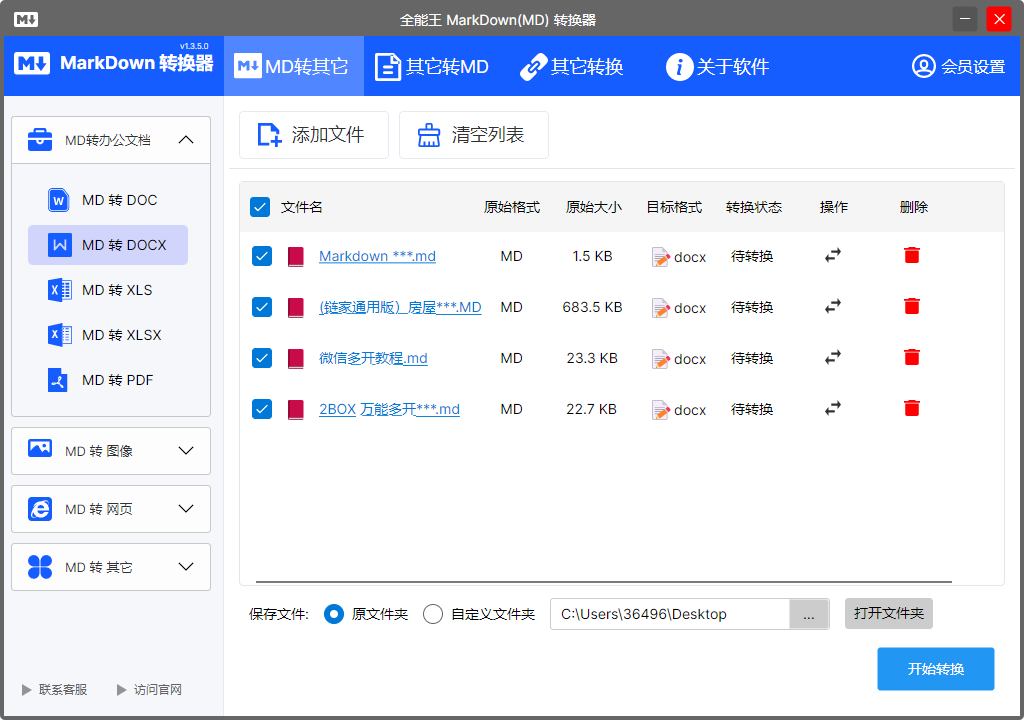Collapse the MD转办公文档 section chevron
Screen dimensions: 1024x720
(x=186, y=139)
